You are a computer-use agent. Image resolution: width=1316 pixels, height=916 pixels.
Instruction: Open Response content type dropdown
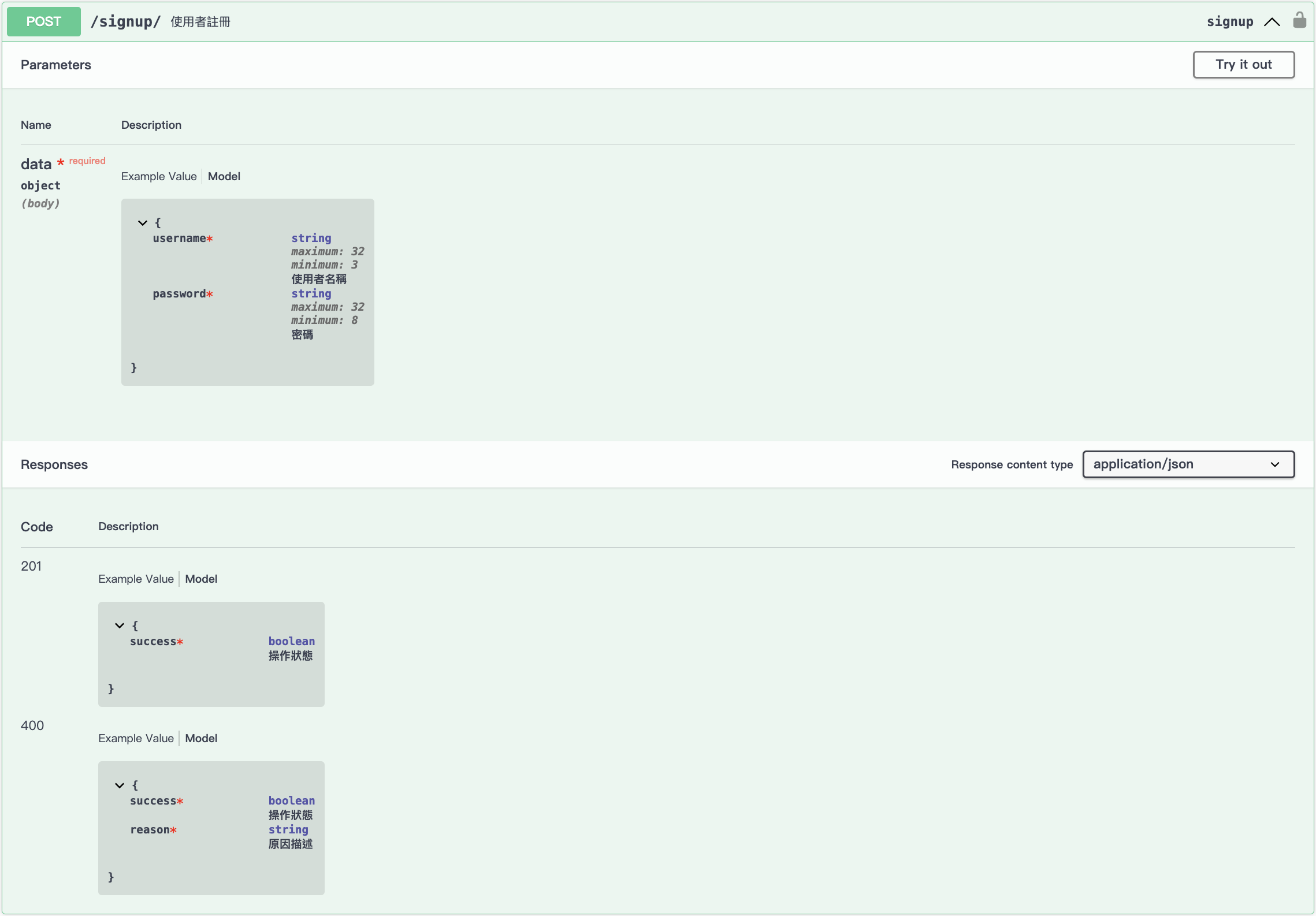[1188, 464]
